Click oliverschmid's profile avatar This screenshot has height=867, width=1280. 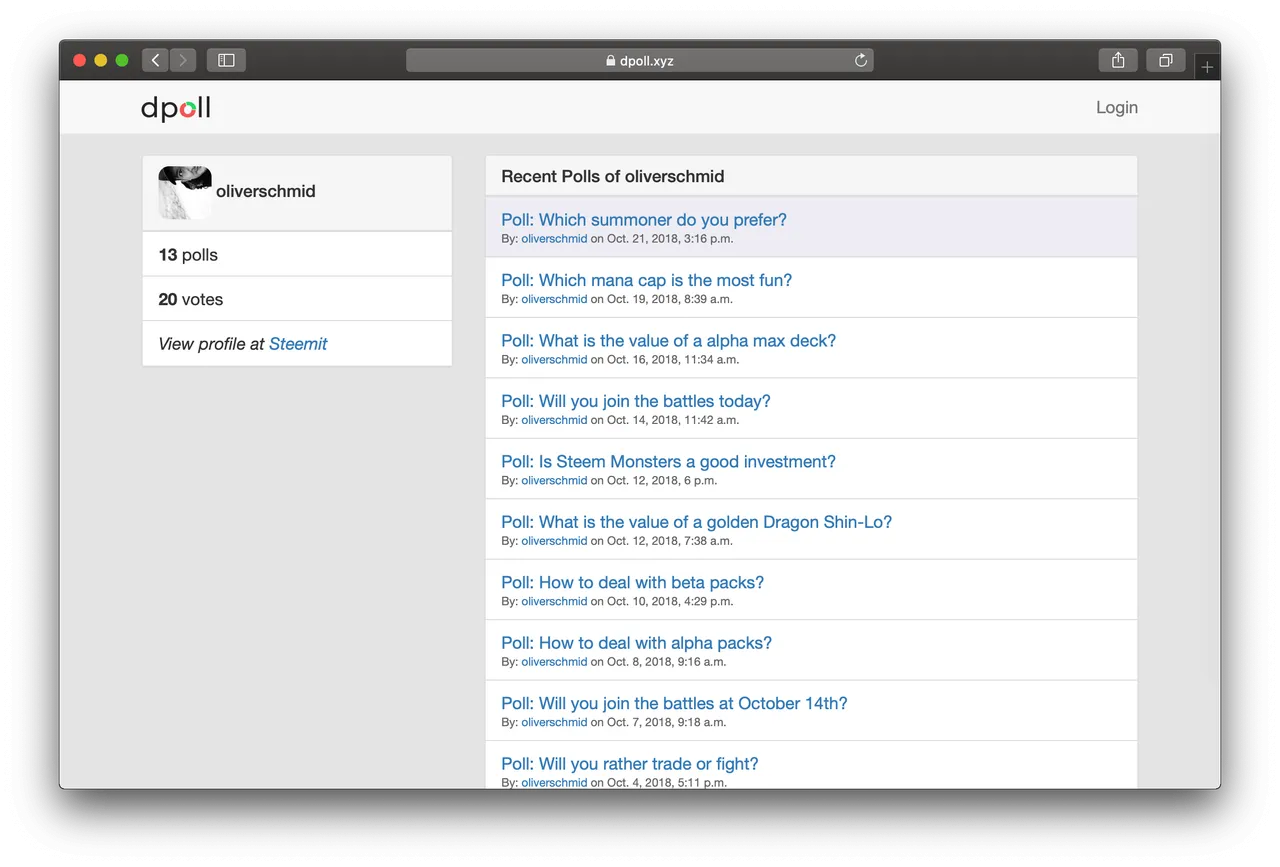click(x=185, y=192)
